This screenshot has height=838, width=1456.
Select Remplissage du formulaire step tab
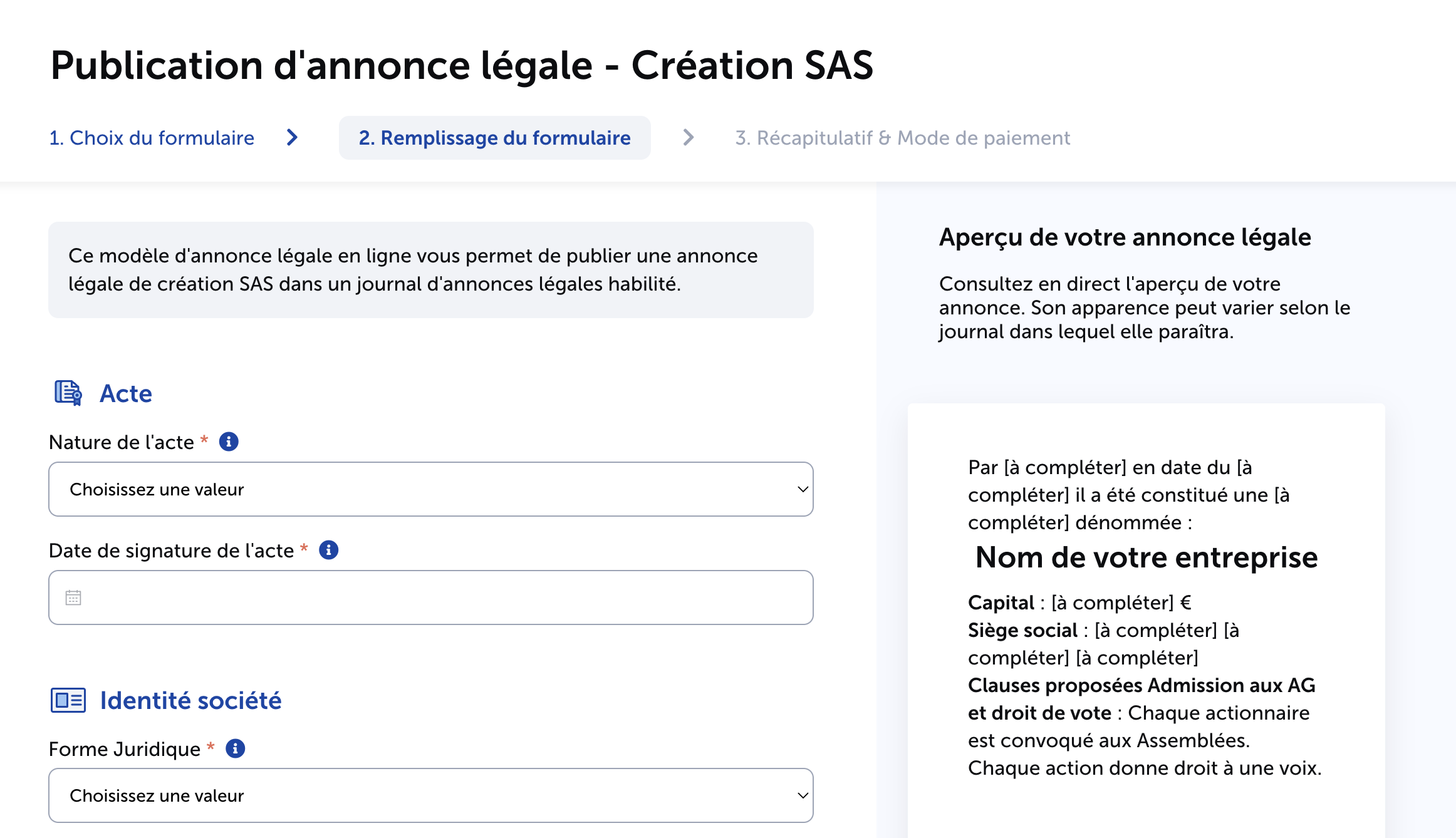(494, 138)
